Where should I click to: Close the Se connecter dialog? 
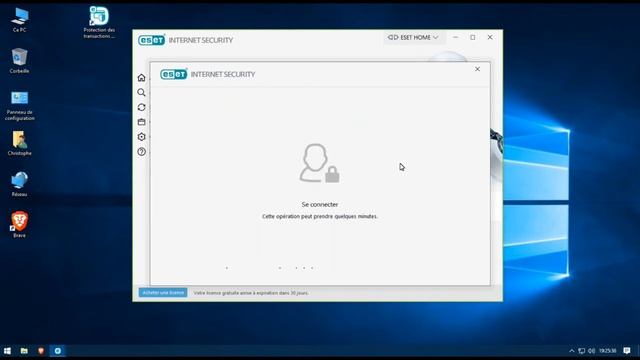point(477,69)
